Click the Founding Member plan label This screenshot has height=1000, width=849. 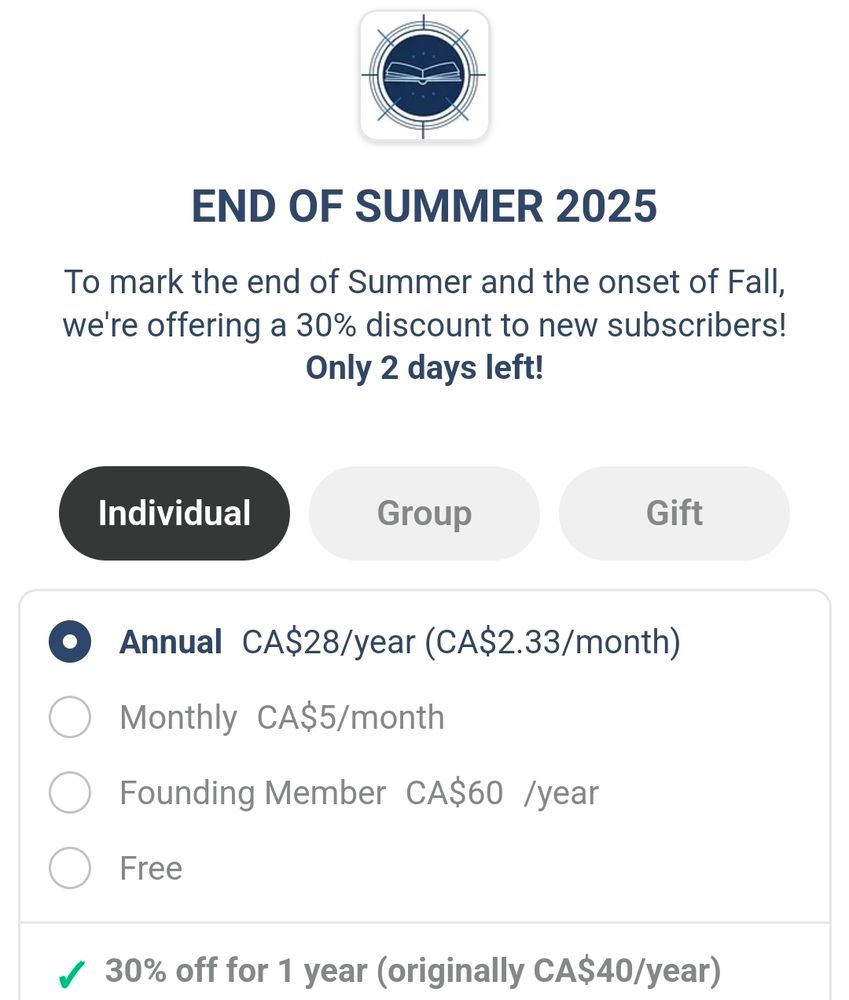tap(253, 793)
